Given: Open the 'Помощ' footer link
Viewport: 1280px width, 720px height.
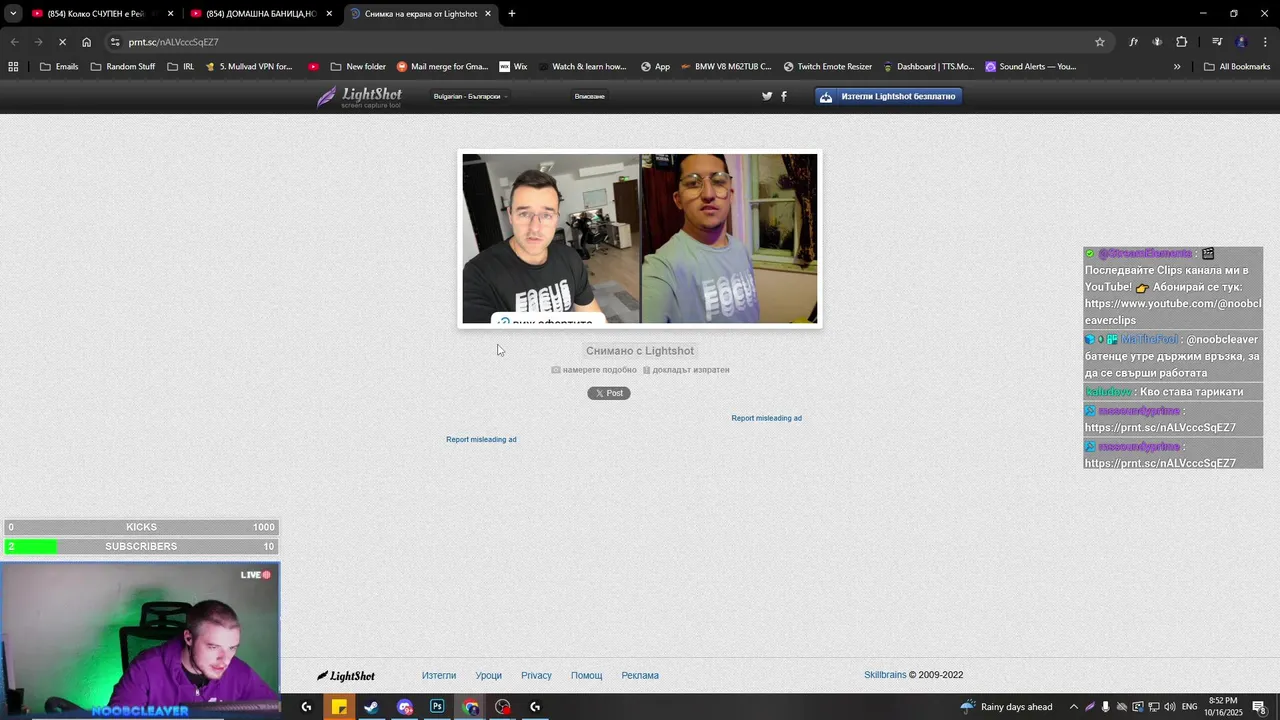Looking at the screenshot, I should click(x=587, y=676).
